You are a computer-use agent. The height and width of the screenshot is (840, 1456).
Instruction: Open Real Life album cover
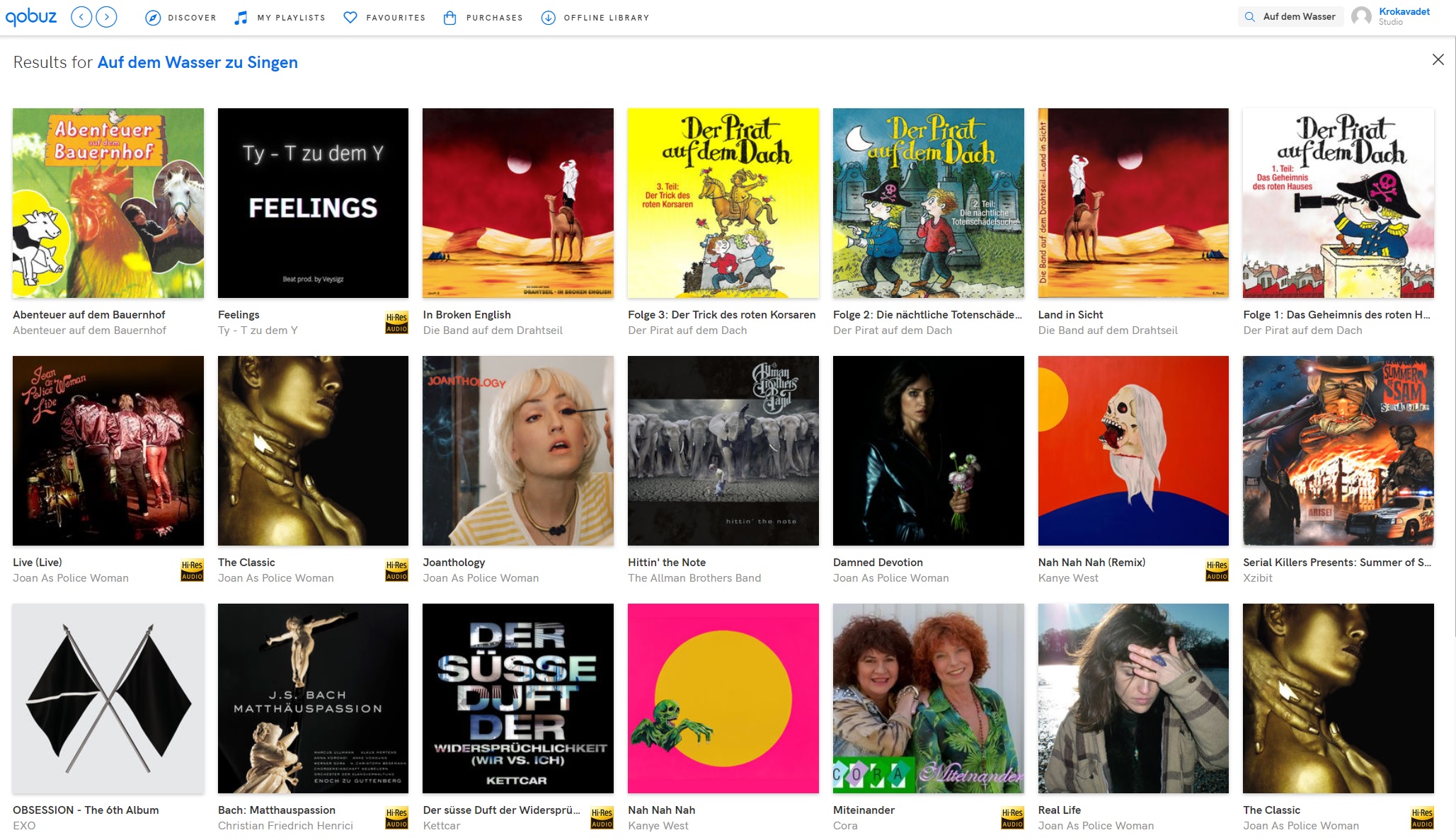(1133, 698)
